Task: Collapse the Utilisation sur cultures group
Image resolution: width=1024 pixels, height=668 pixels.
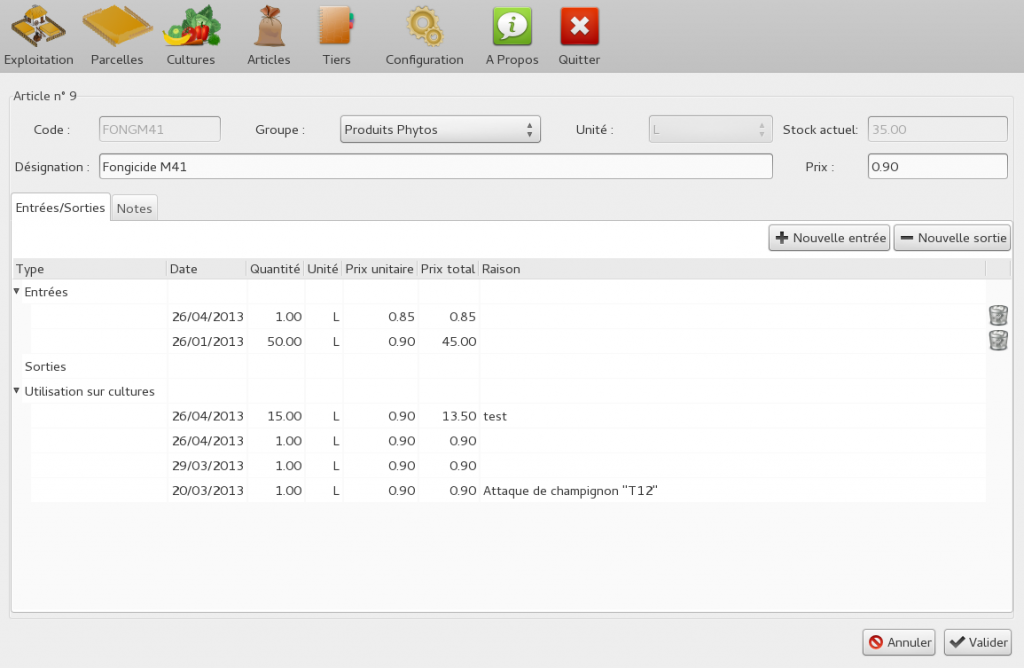Action: pyautogui.click(x=16, y=390)
